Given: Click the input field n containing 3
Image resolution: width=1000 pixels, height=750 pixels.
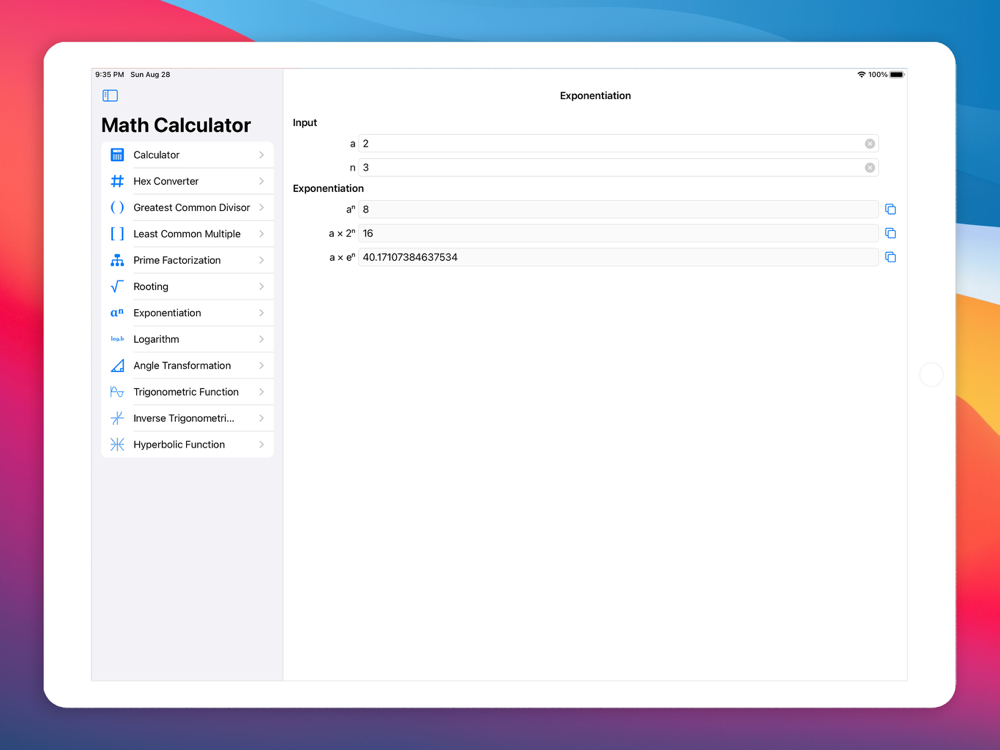Looking at the screenshot, I should coord(618,168).
